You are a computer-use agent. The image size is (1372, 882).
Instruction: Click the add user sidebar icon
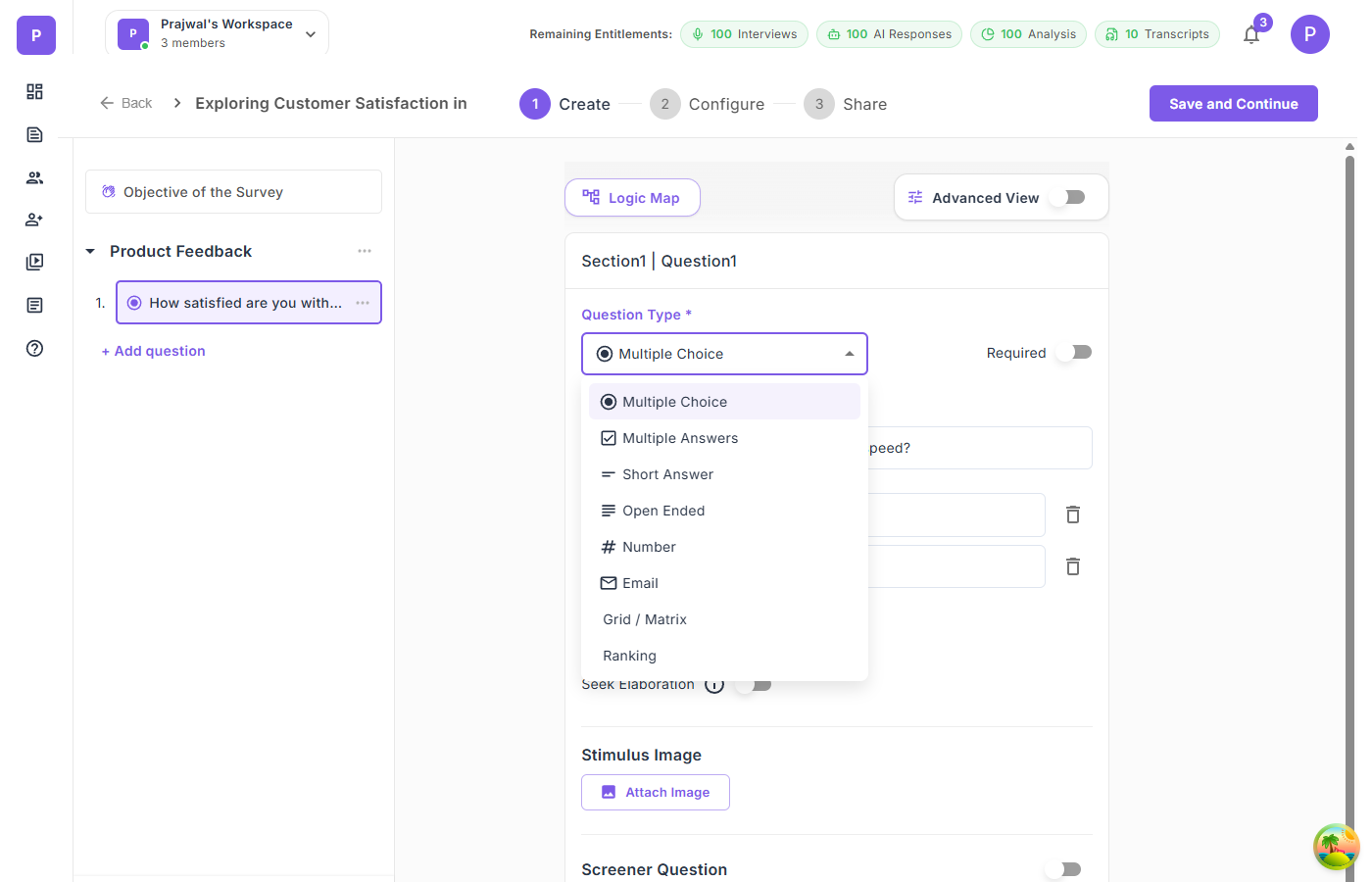tap(34, 220)
